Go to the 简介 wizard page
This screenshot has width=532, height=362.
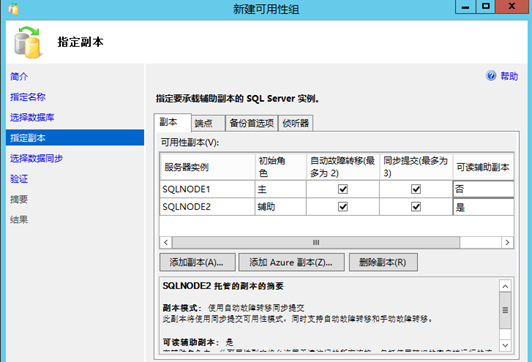point(19,77)
